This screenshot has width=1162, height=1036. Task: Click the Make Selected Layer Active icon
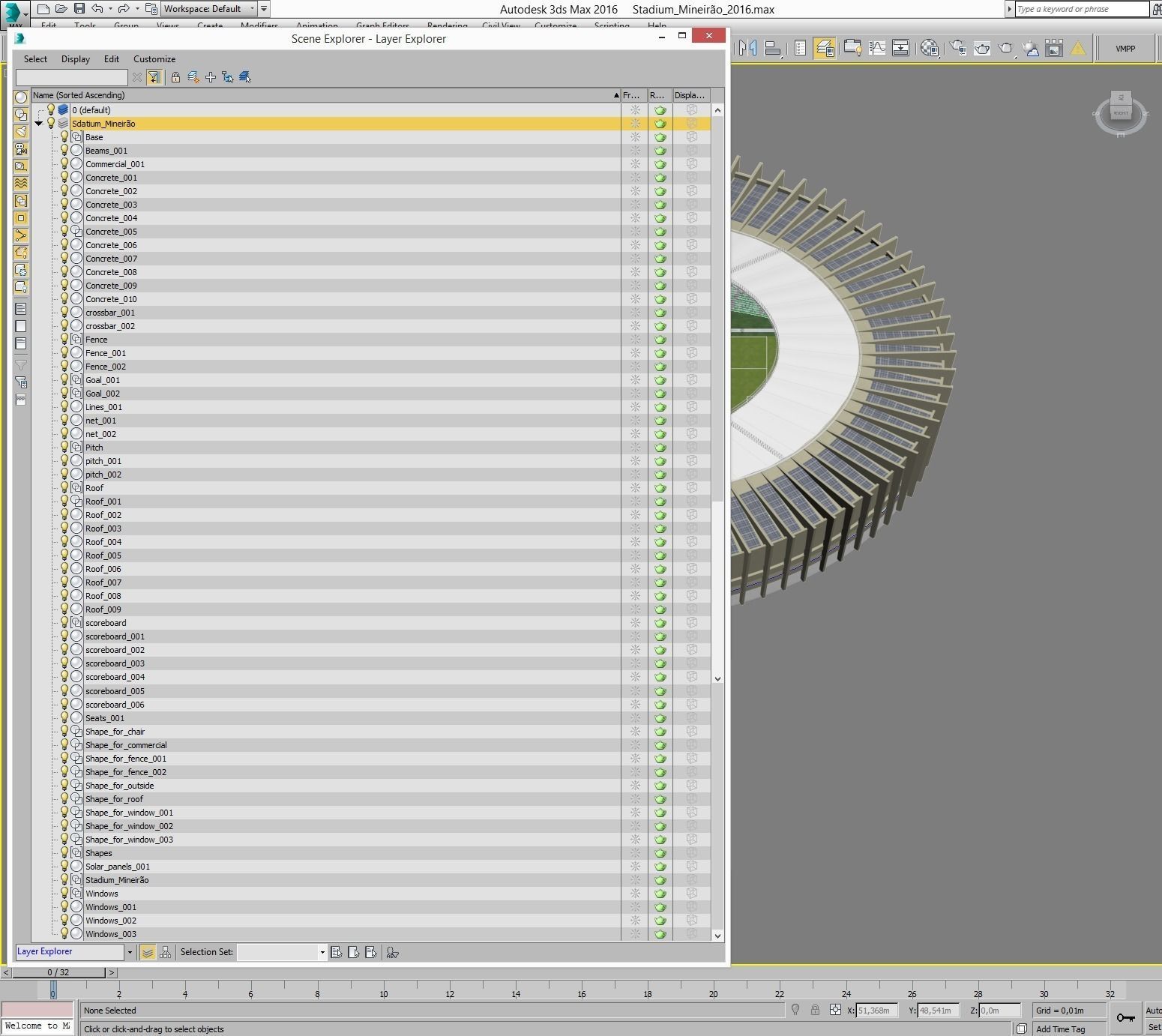[x=245, y=77]
